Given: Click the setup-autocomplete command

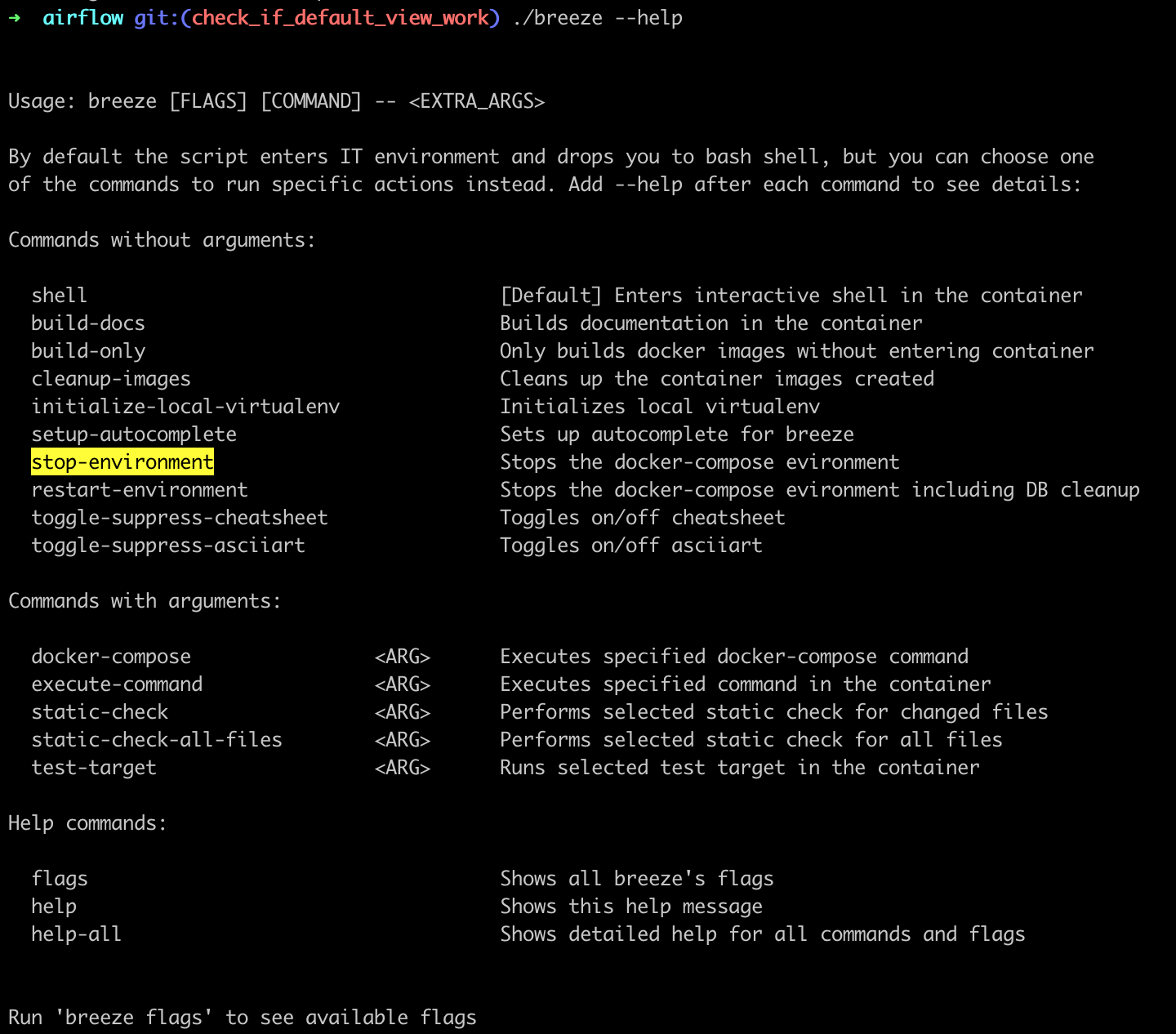Looking at the screenshot, I should (x=134, y=435).
